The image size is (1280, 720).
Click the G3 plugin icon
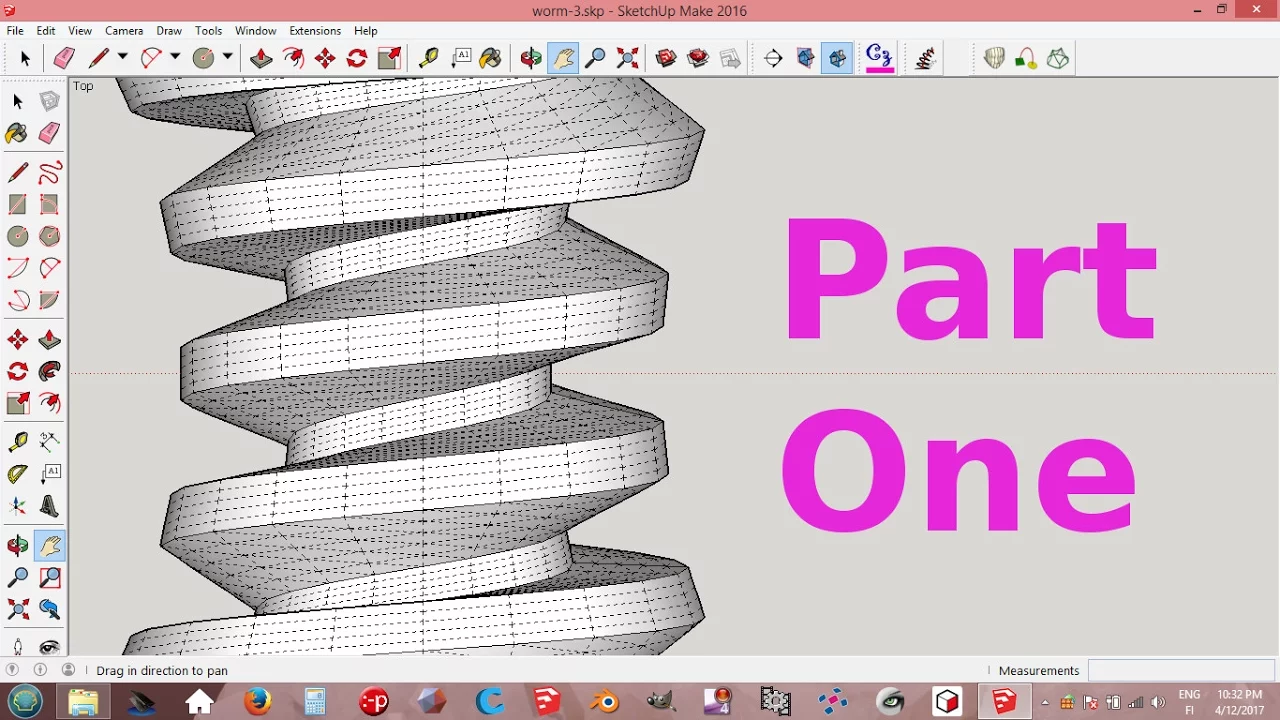pos(879,58)
